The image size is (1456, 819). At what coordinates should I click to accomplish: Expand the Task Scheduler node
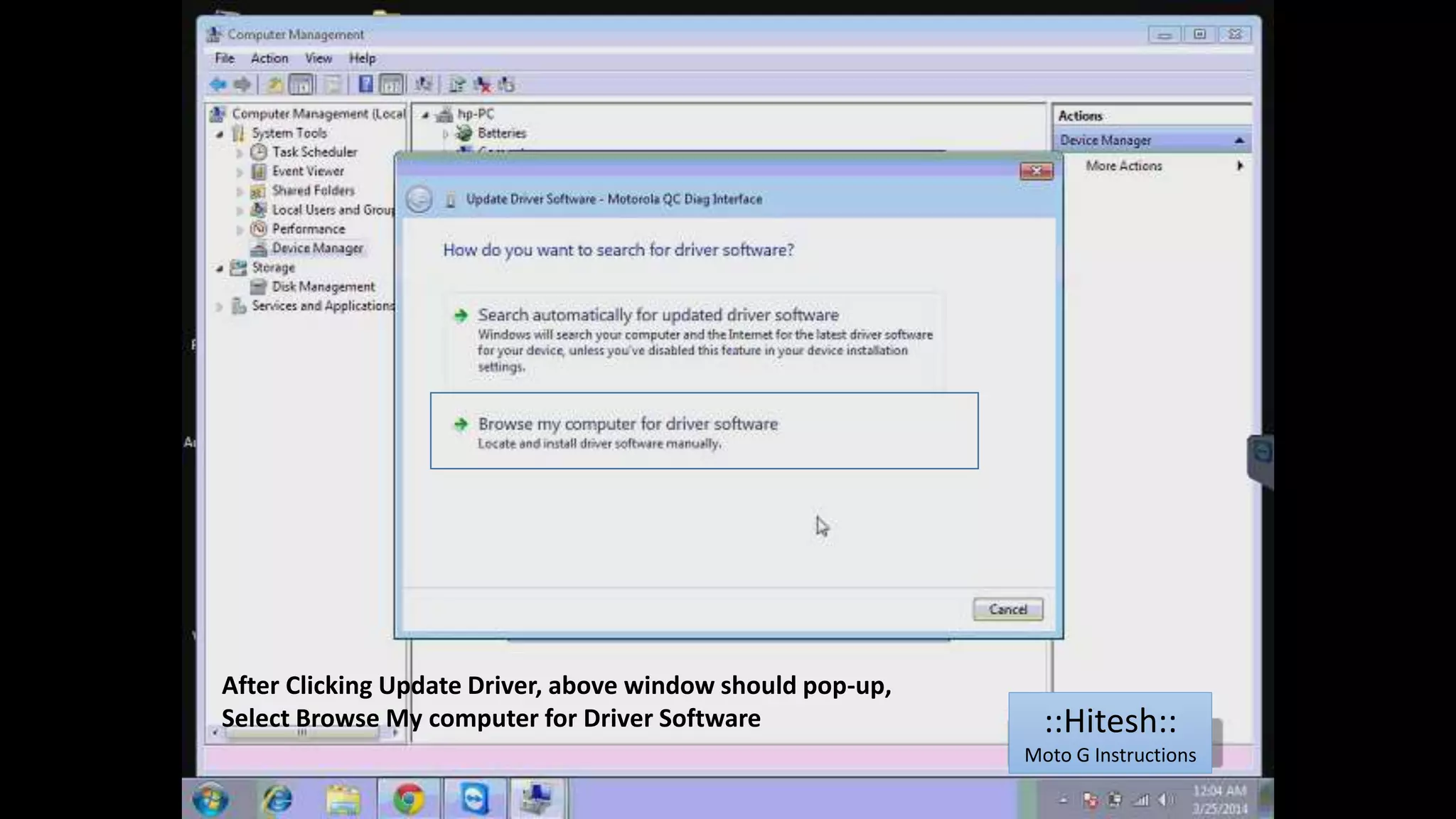point(240,153)
